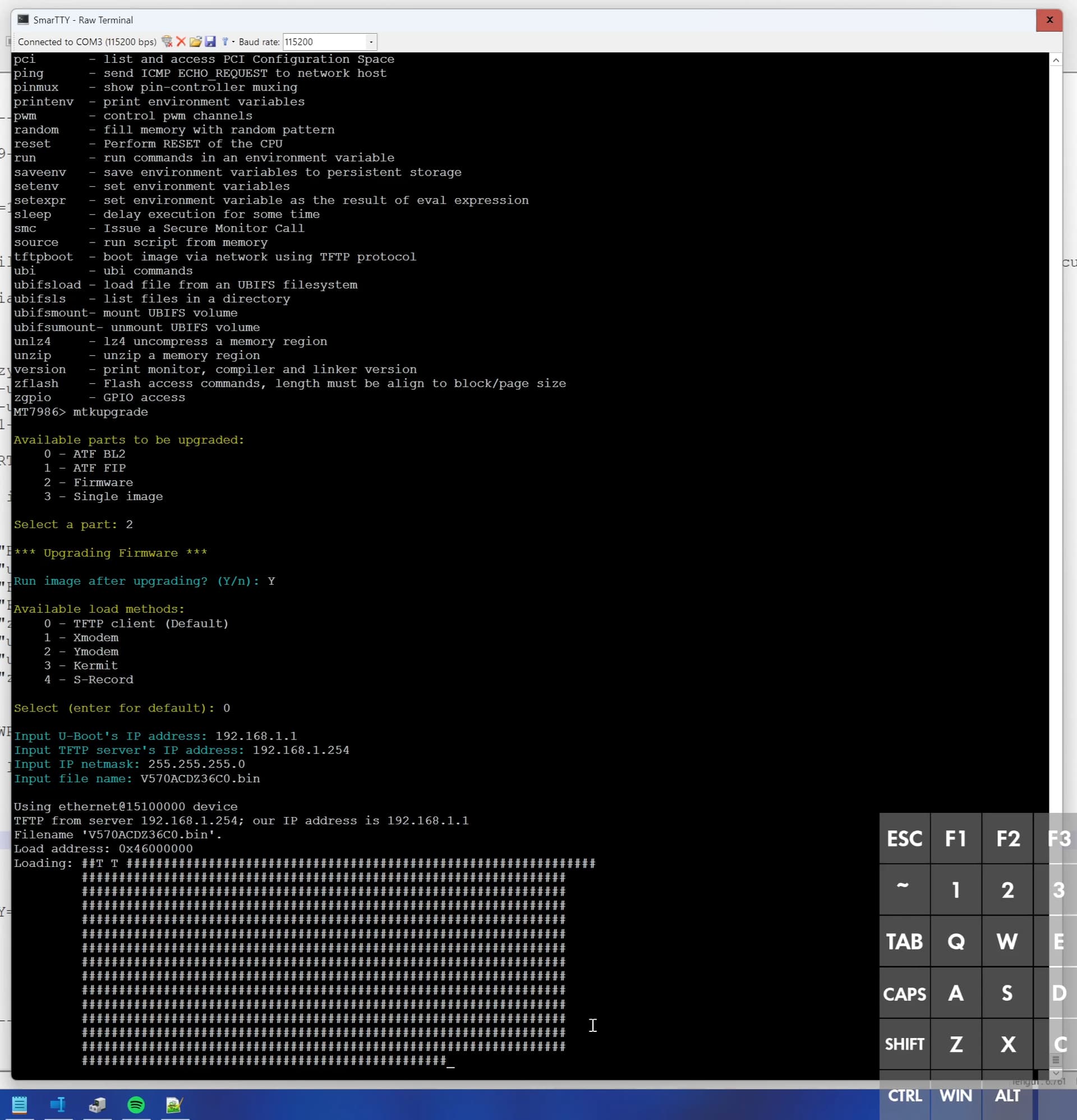This screenshot has height=1120, width=1077.
Task: Save terminal log with floppy icon
Action: click(210, 42)
